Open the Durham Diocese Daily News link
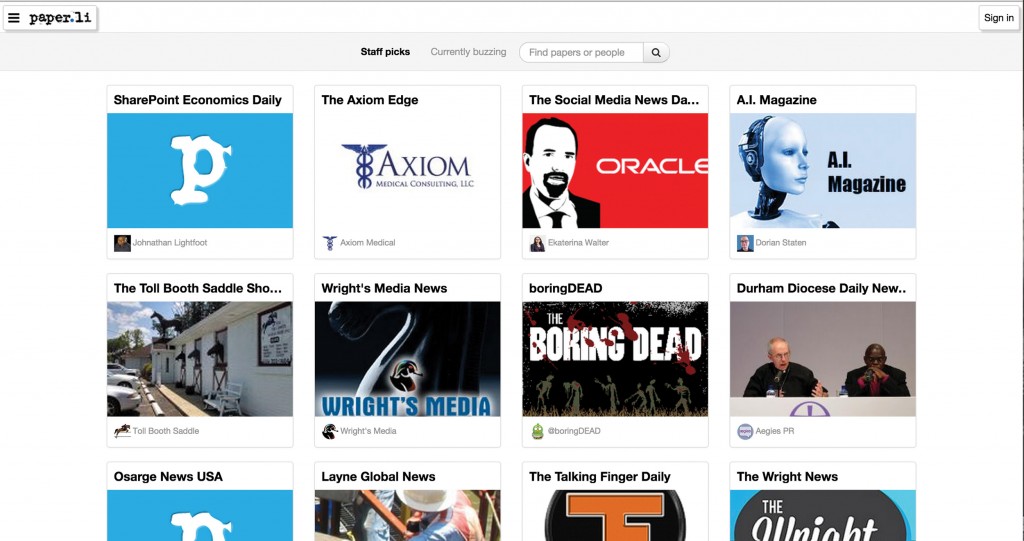 coord(822,288)
